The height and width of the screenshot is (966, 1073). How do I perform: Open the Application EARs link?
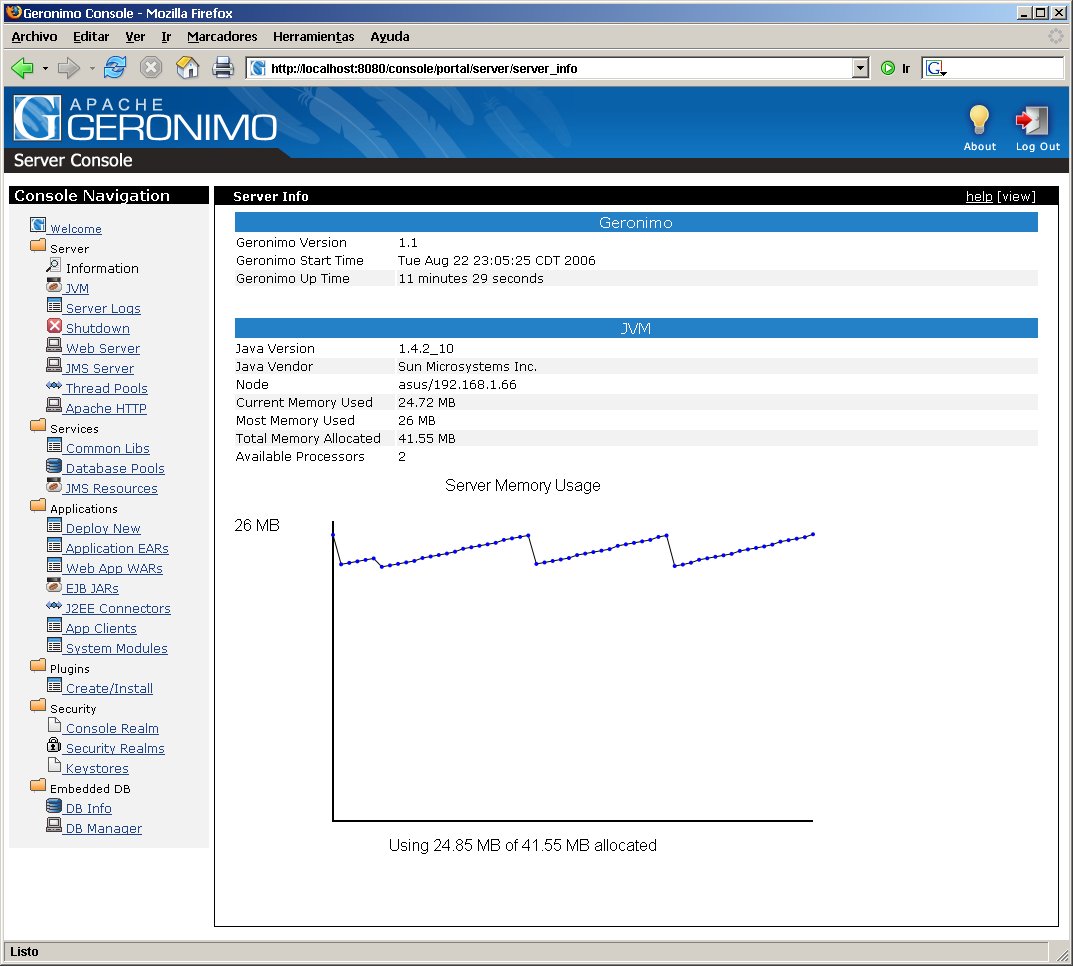click(x=116, y=549)
